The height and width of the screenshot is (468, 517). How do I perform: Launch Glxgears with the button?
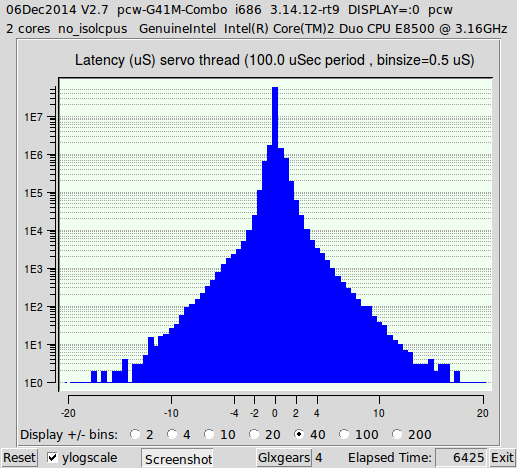coord(284,458)
